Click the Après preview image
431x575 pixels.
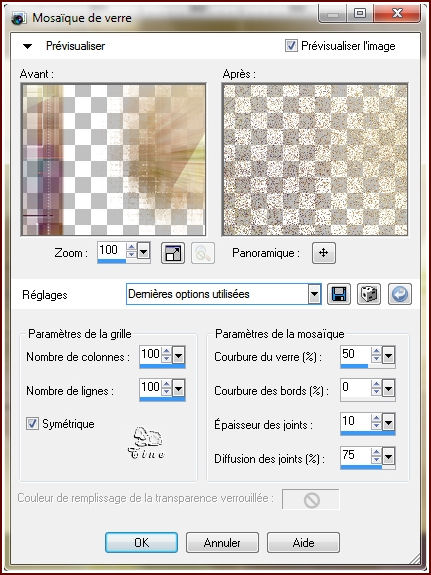pyautogui.click(x=315, y=160)
